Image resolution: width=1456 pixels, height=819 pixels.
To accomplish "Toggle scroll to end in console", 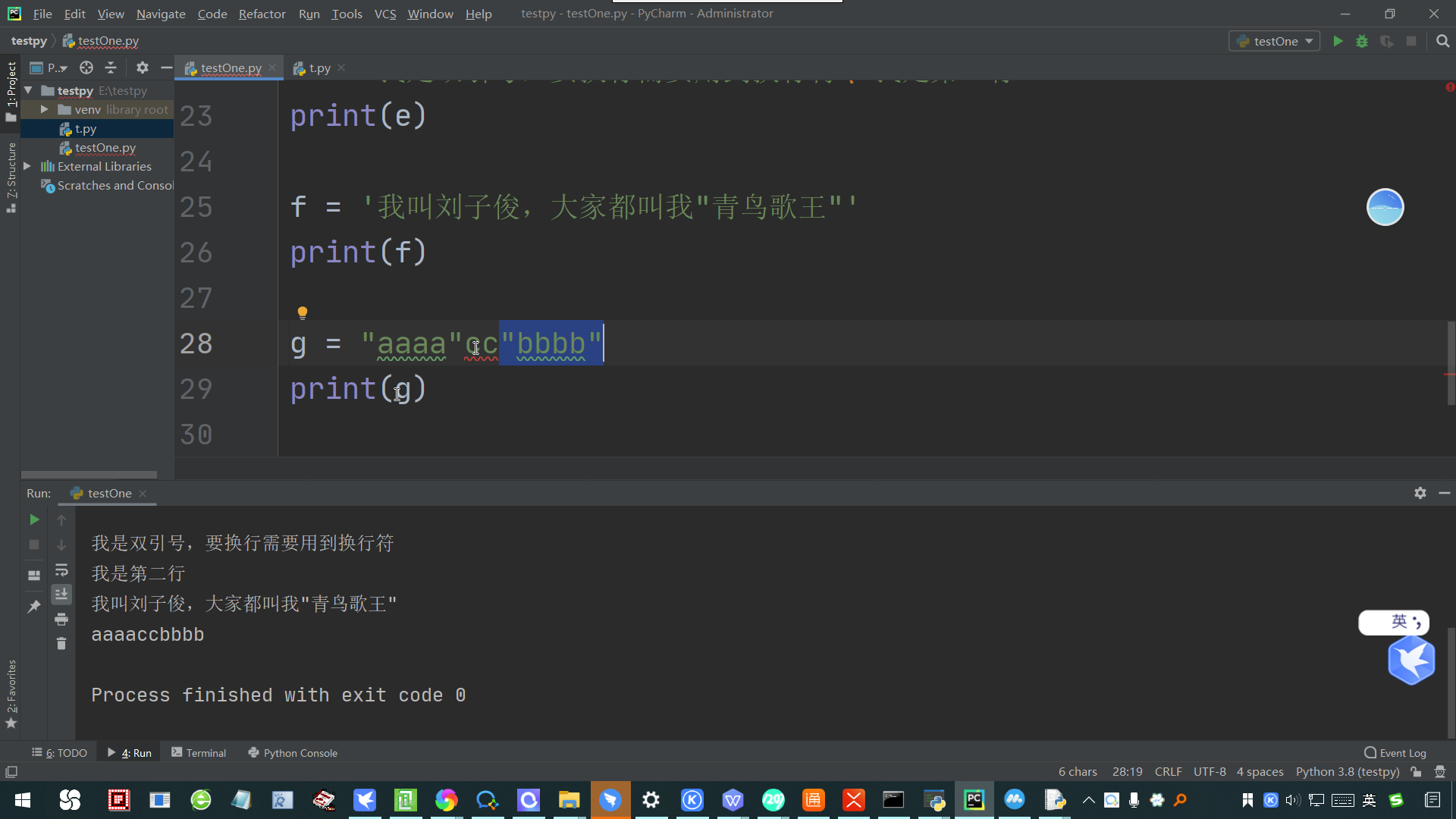I will coord(61,594).
